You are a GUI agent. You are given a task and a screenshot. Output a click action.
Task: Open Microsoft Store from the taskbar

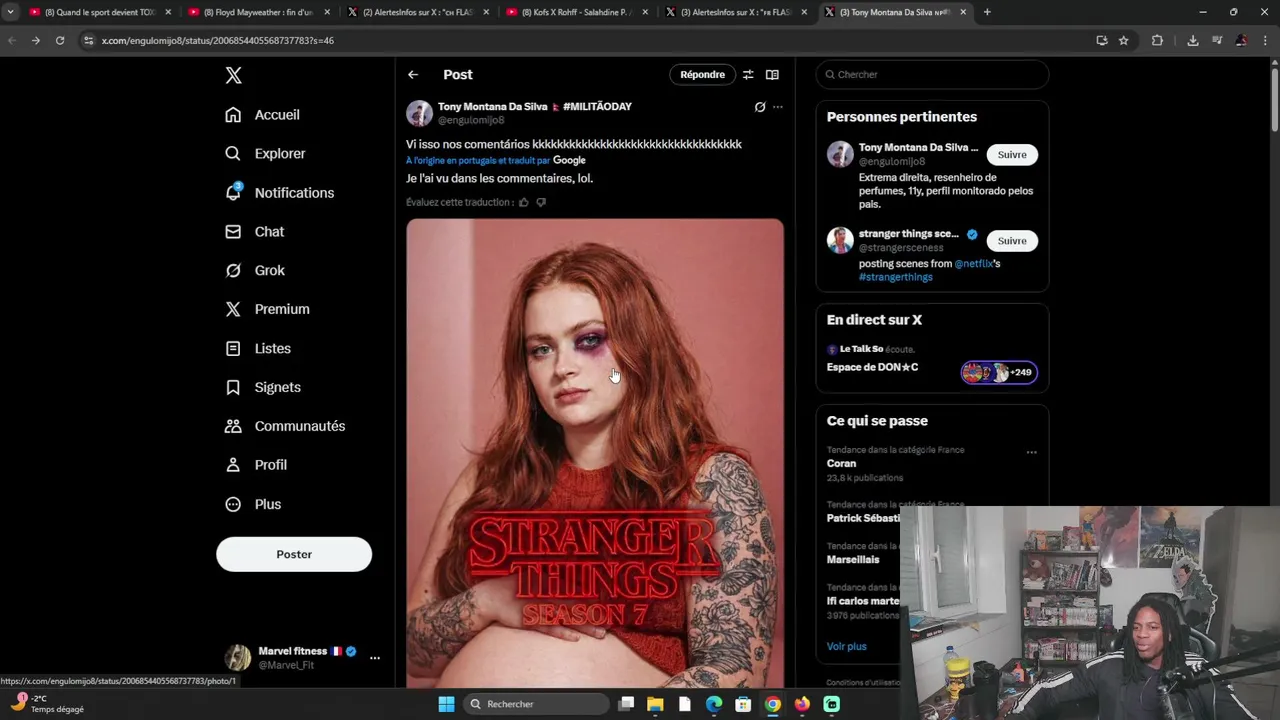pyautogui.click(x=743, y=704)
